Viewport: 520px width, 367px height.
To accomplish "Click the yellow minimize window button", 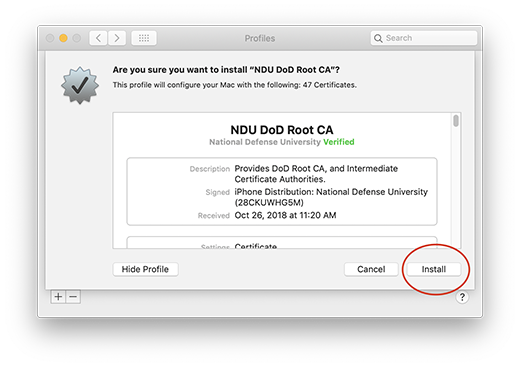I will (63, 38).
